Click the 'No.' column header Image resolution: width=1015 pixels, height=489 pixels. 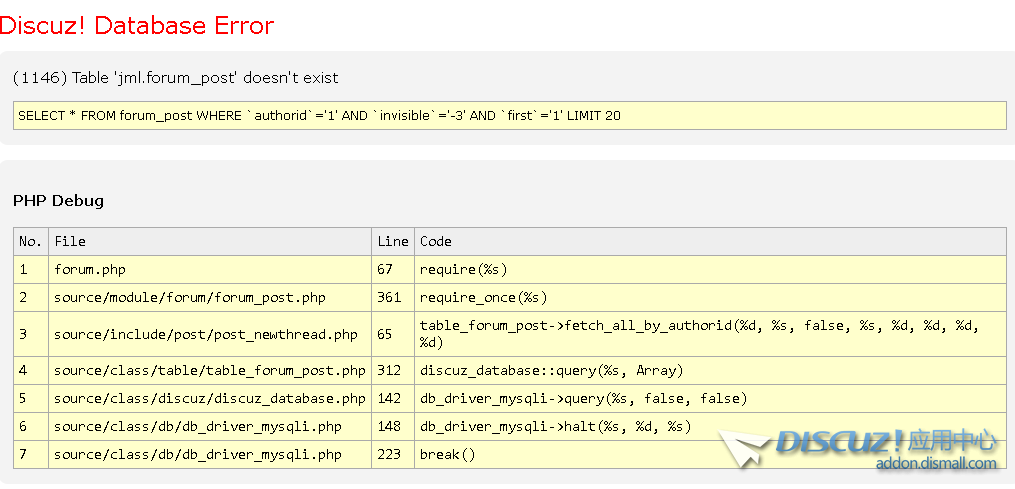coord(31,242)
